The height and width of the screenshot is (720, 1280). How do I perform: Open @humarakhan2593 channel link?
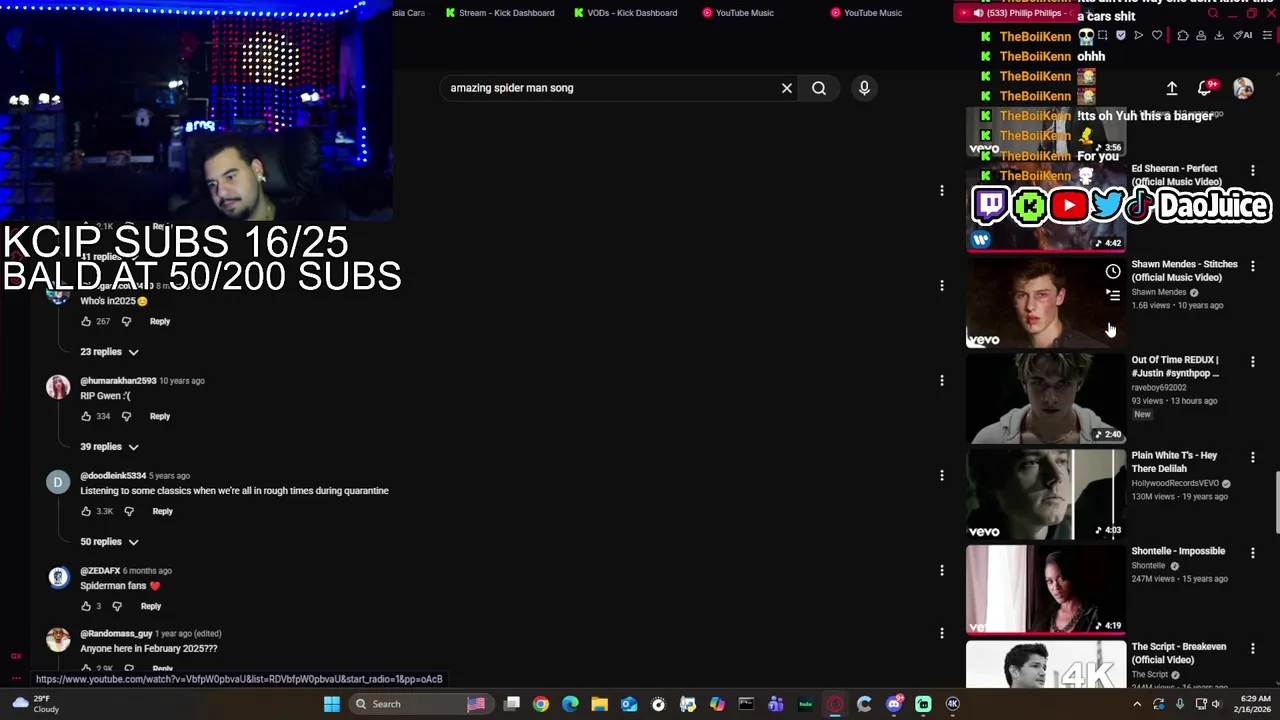[x=118, y=381]
